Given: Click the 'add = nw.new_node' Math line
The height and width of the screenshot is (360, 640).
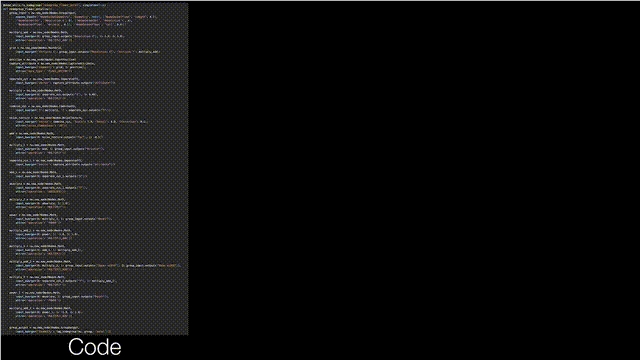Looking at the screenshot, I should (x=31, y=133).
